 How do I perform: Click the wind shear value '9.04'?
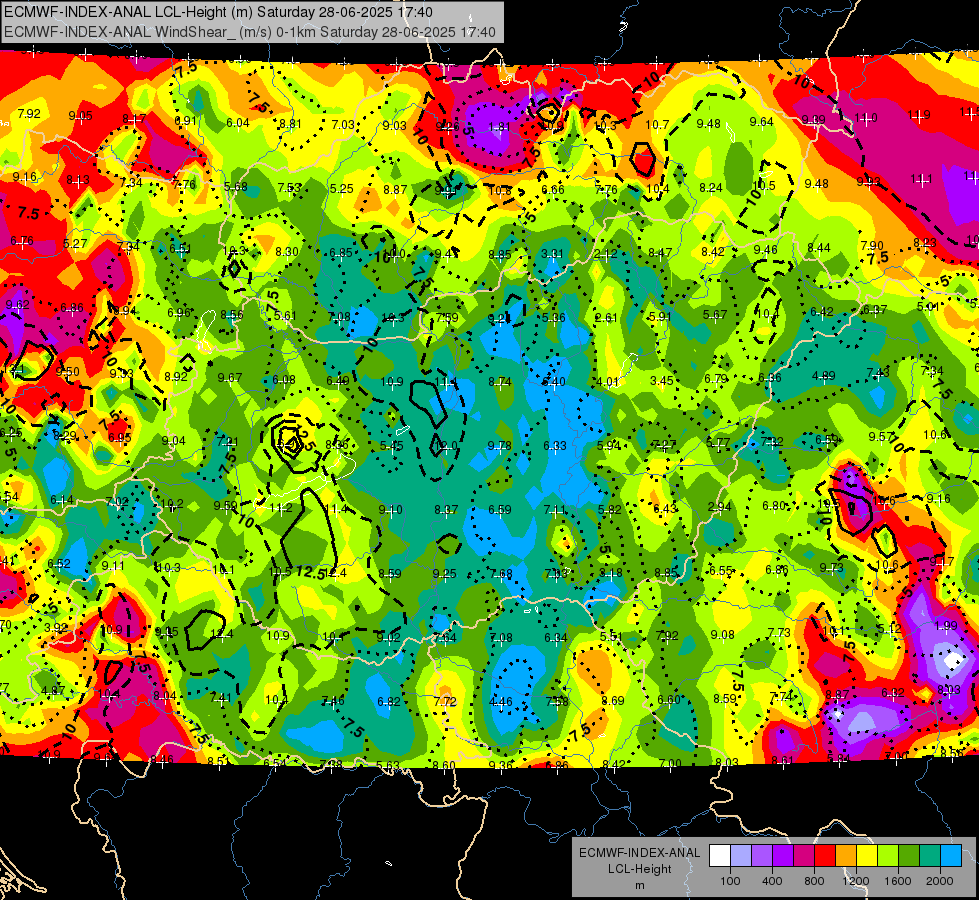174,441
